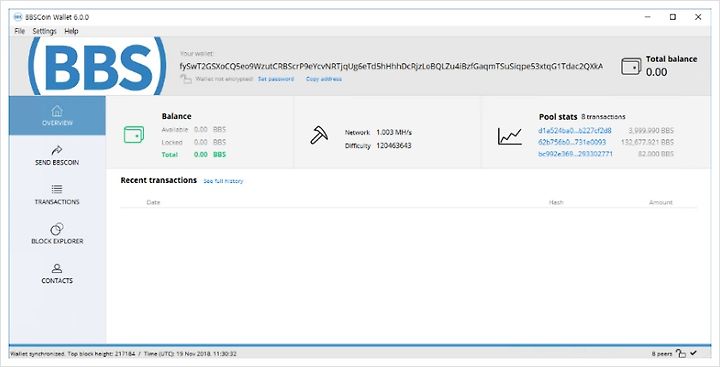Click the BBSCoin title bar app icon
The height and width of the screenshot is (367, 720).
18,17
